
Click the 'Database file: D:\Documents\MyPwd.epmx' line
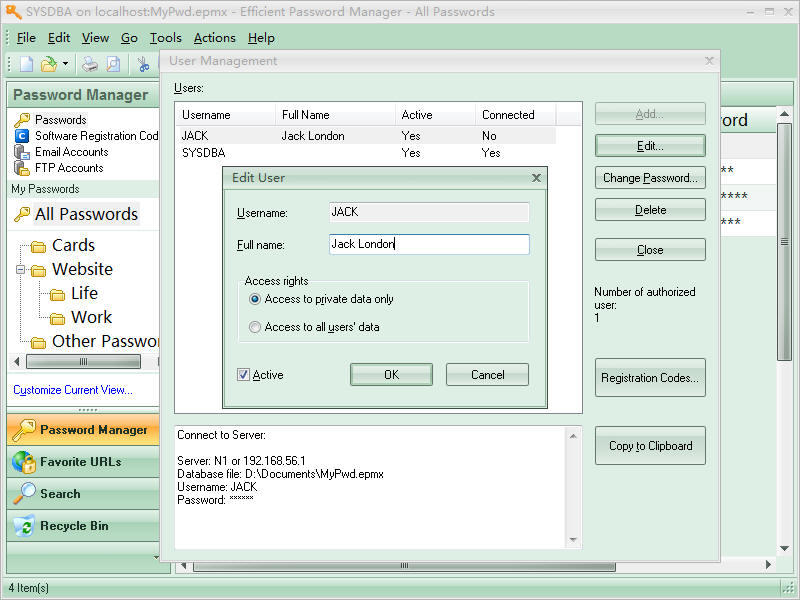pos(280,474)
